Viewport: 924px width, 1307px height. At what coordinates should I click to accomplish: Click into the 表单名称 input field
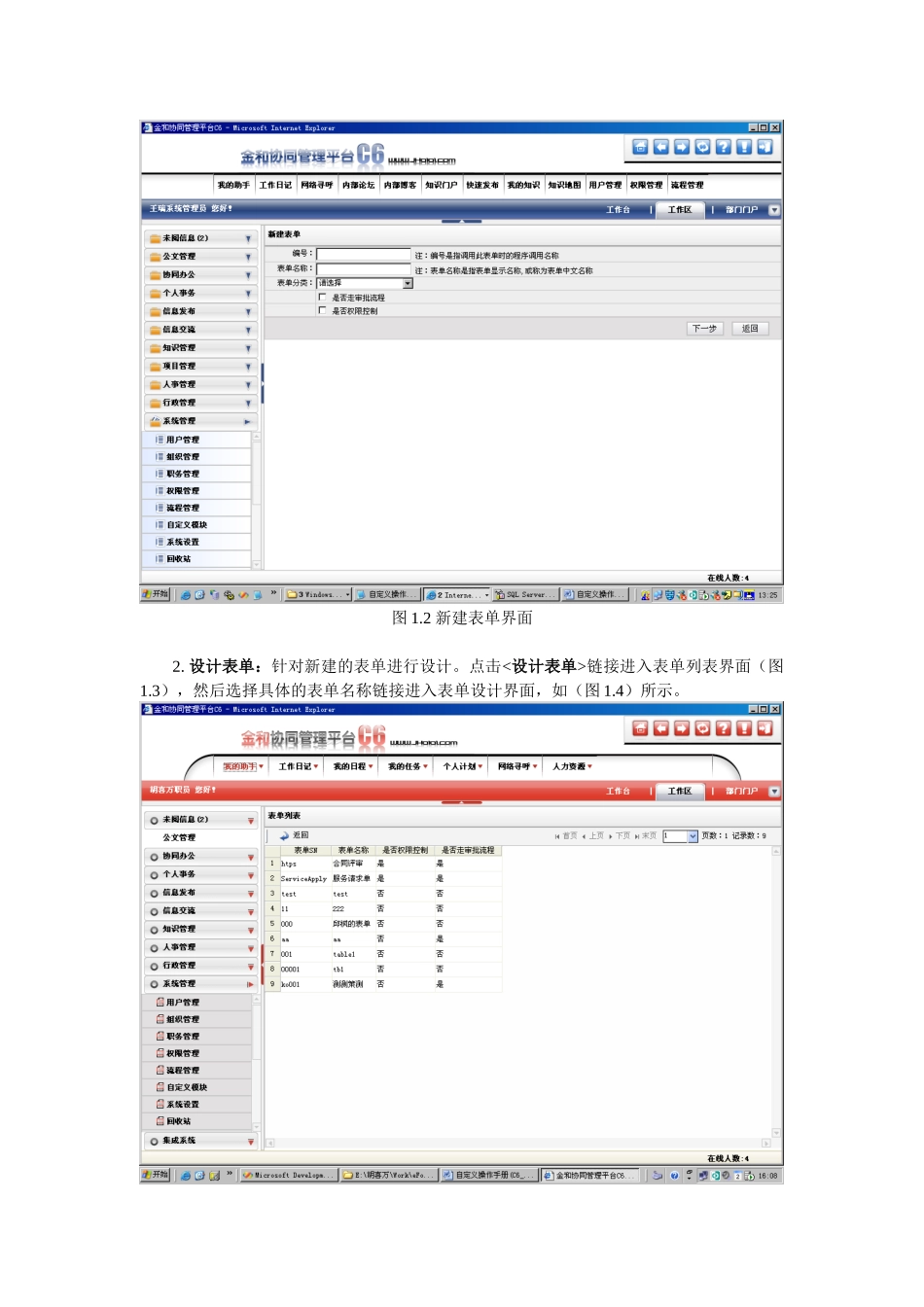(364, 269)
